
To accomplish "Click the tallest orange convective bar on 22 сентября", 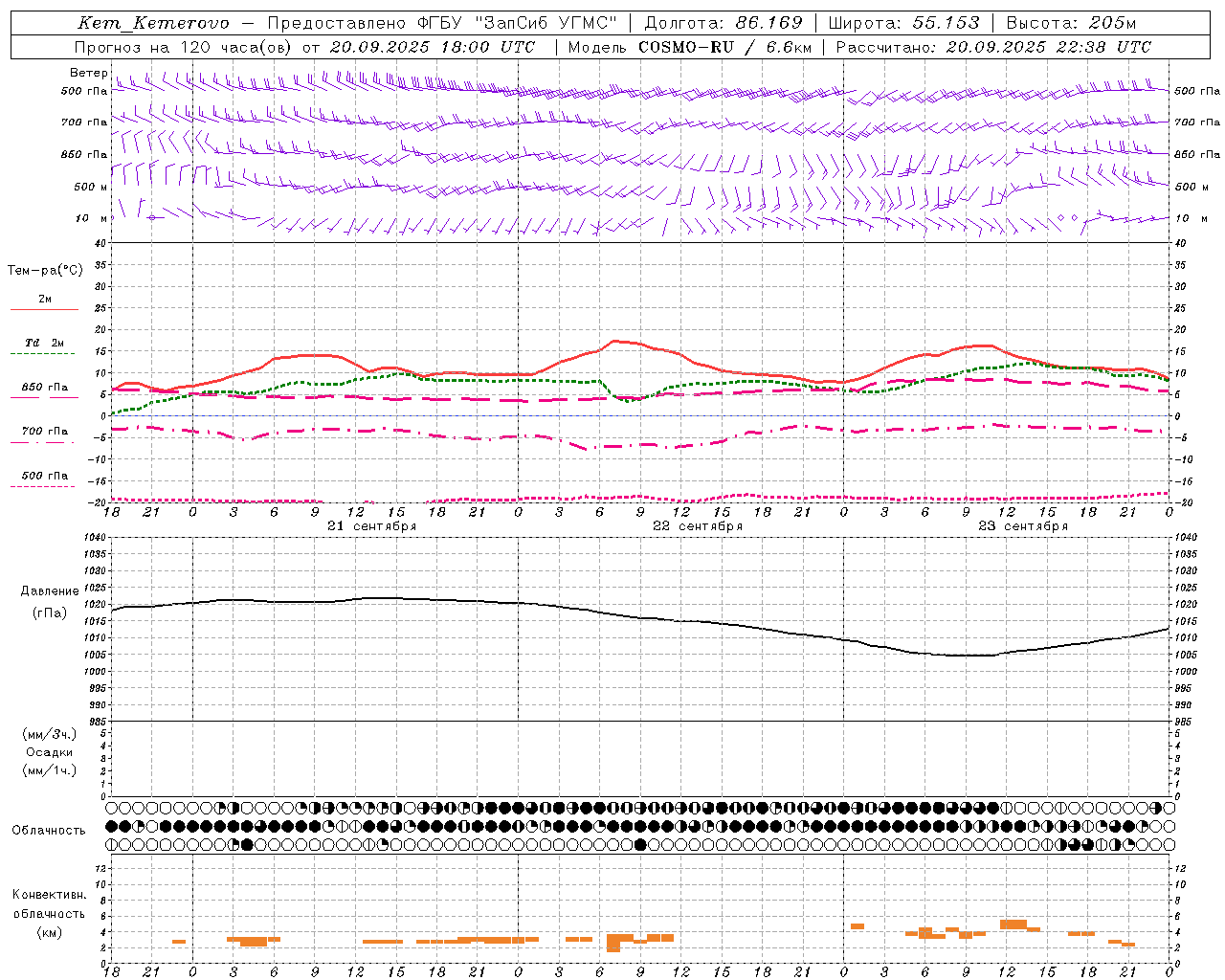I will point(613,943).
